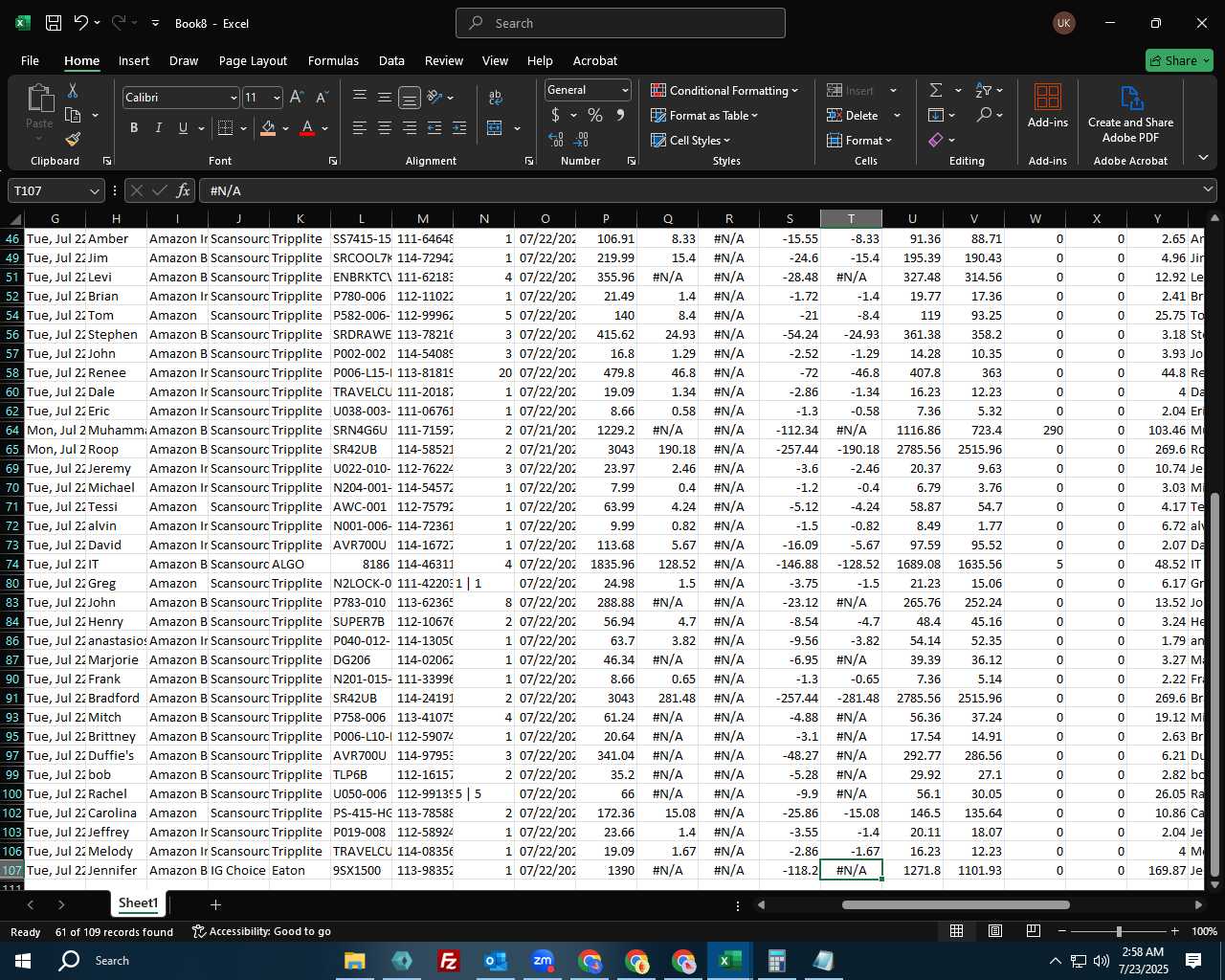Expand Format as Table dropdown
The image size is (1225, 980).
click(754, 116)
